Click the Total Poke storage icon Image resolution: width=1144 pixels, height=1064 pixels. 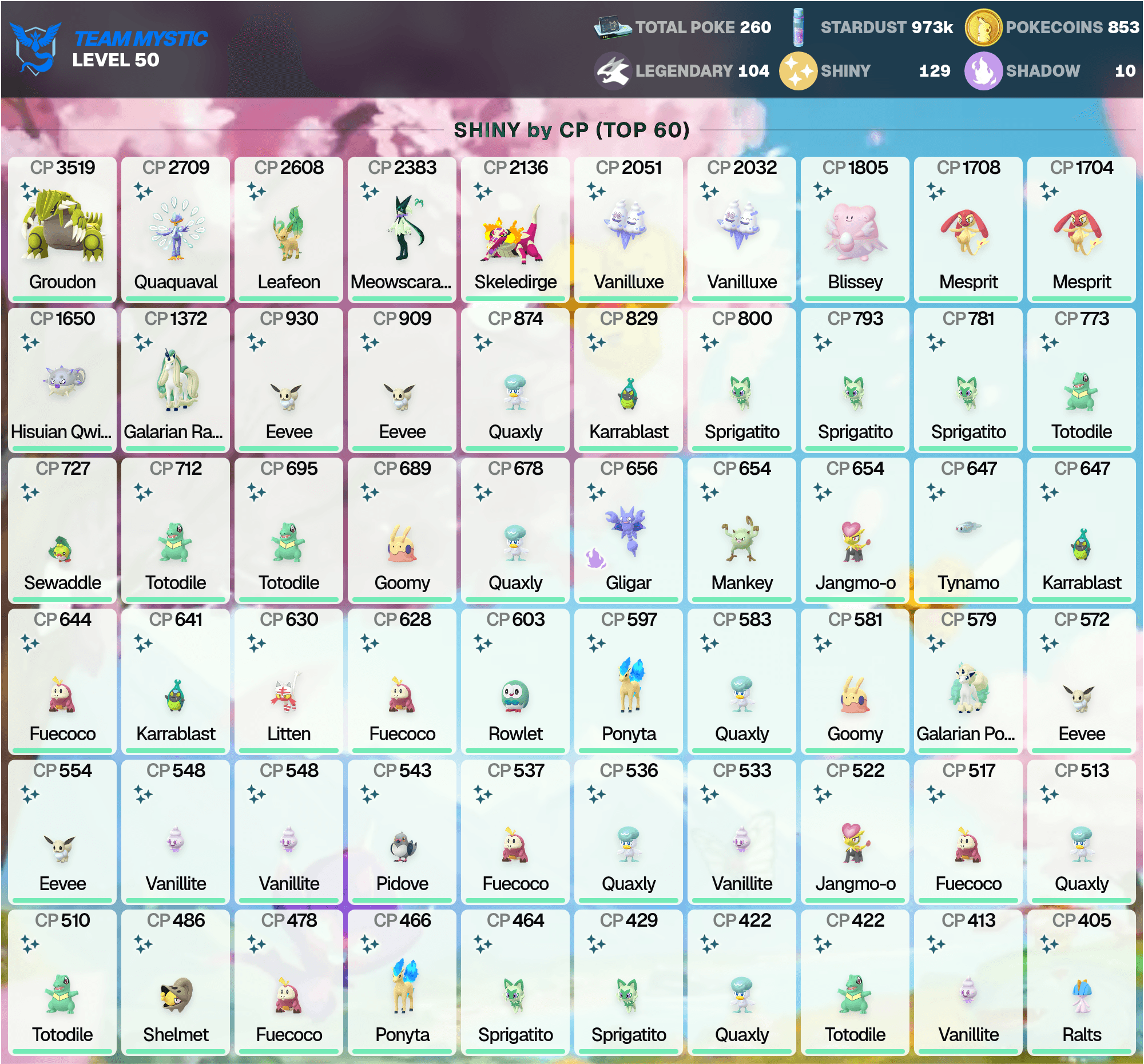click(x=613, y=27)
